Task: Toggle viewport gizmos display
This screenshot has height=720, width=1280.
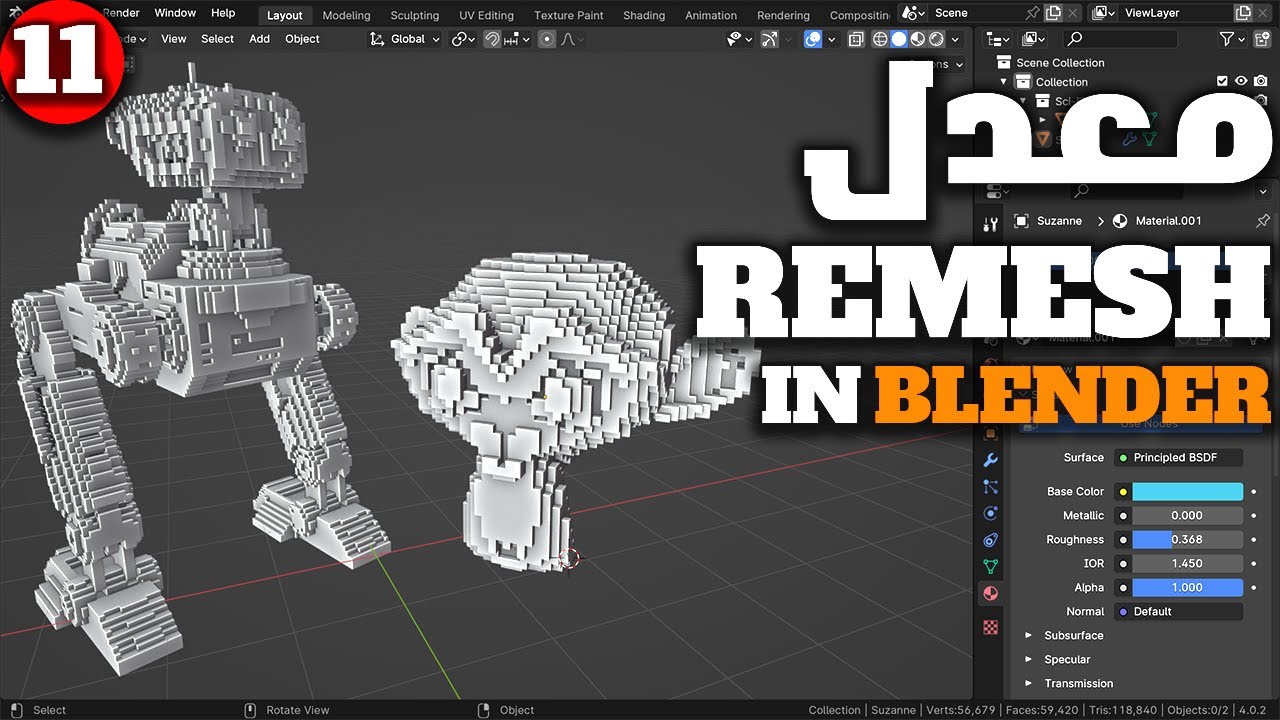Action: click(769, 39)
